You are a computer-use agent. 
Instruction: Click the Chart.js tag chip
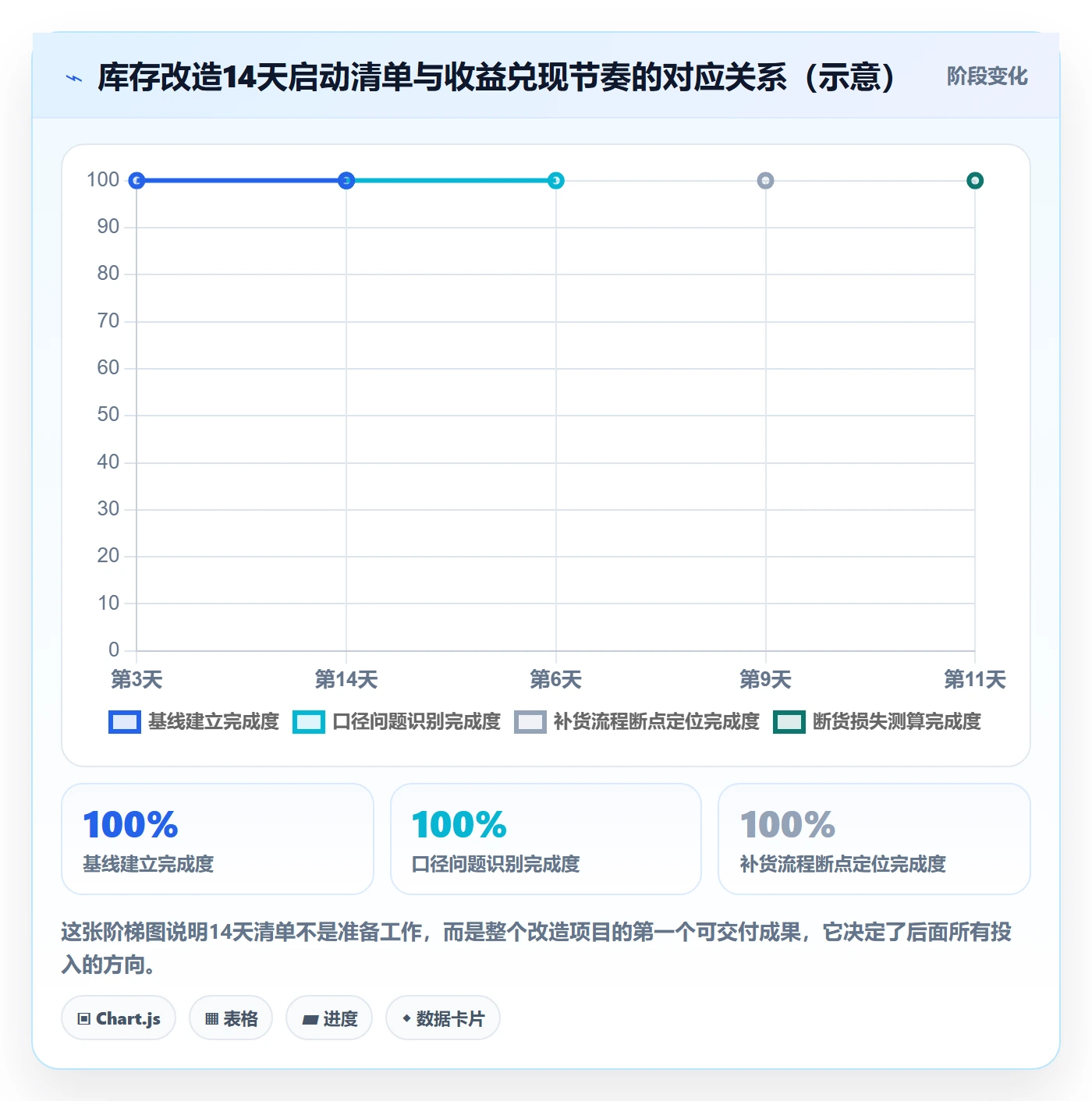click(119, 1018)
